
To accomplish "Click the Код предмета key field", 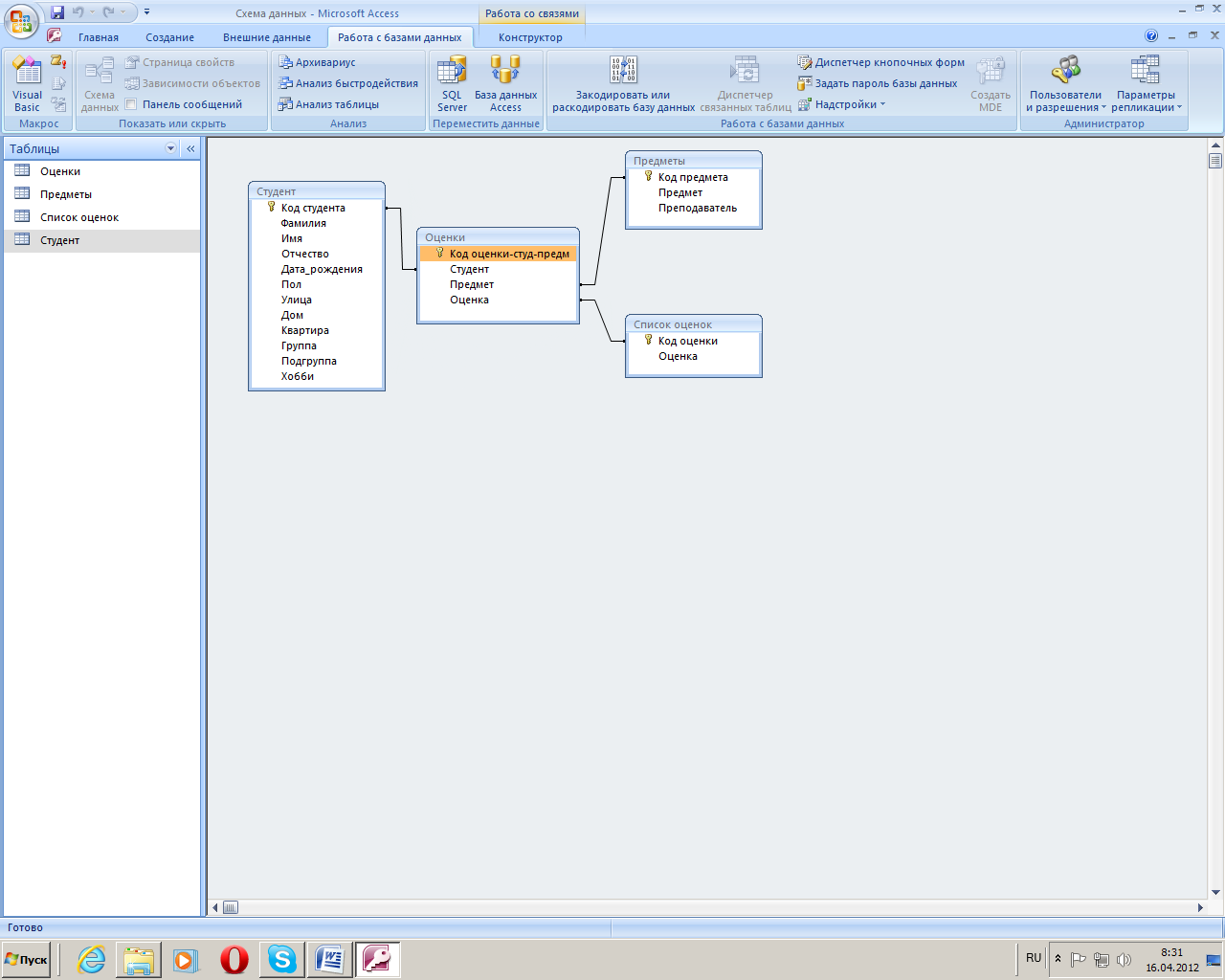I will click(x=694, y=177).
